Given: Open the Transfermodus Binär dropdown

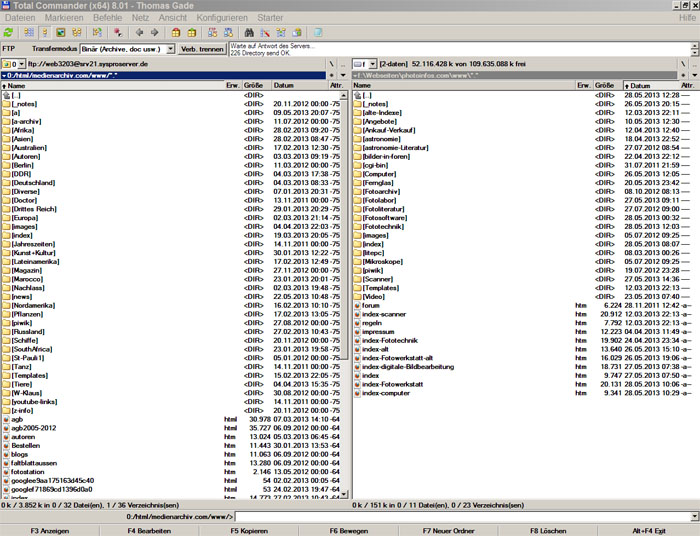Looking at the screenshot, I should [x=171, y=49].
